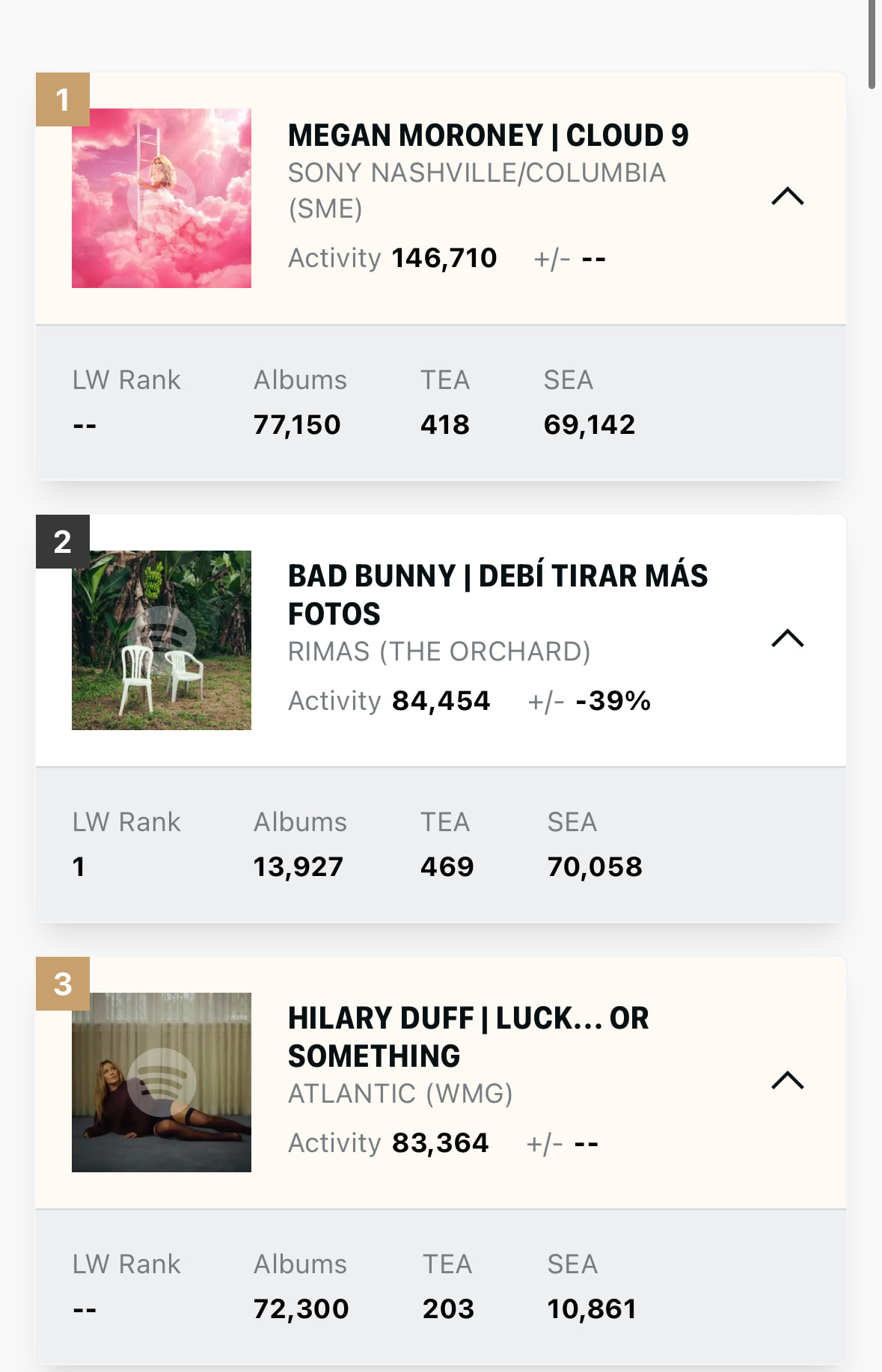Tap Spotify icon on Hilary Duff cover

click(x=162, y=1082)
